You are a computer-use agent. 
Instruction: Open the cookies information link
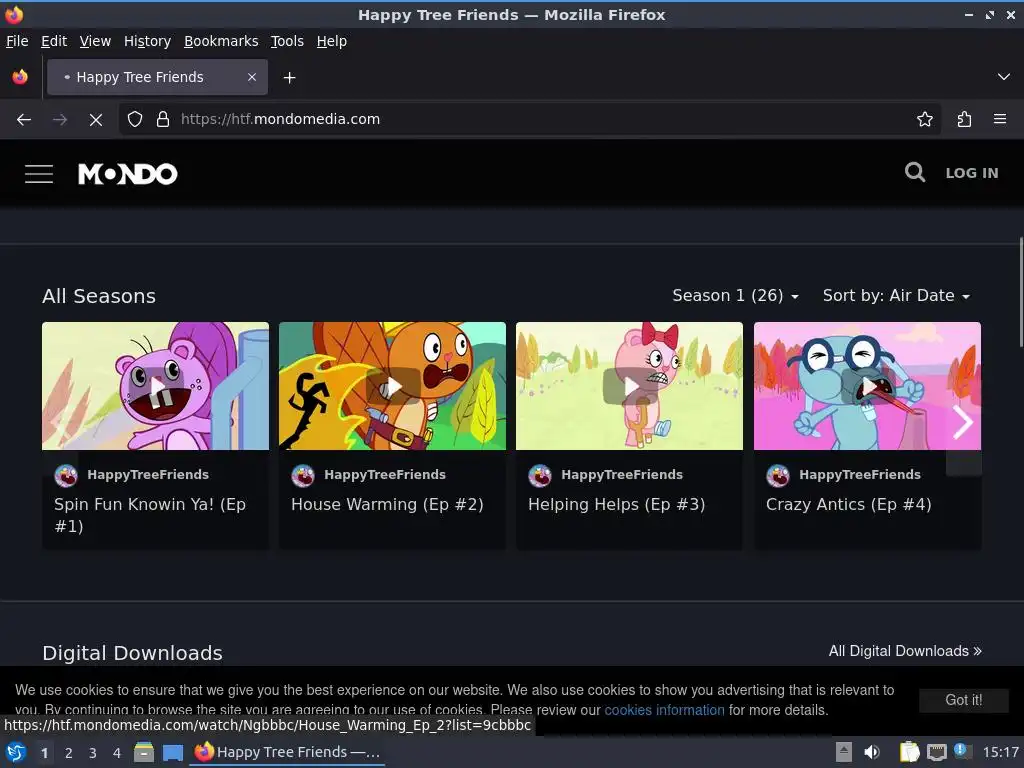pos(664,710)
